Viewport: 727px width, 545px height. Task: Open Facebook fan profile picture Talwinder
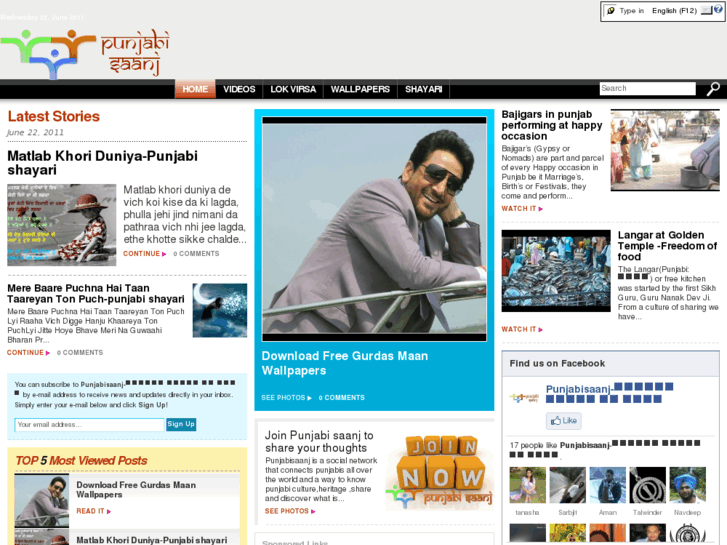pos(648,485)
